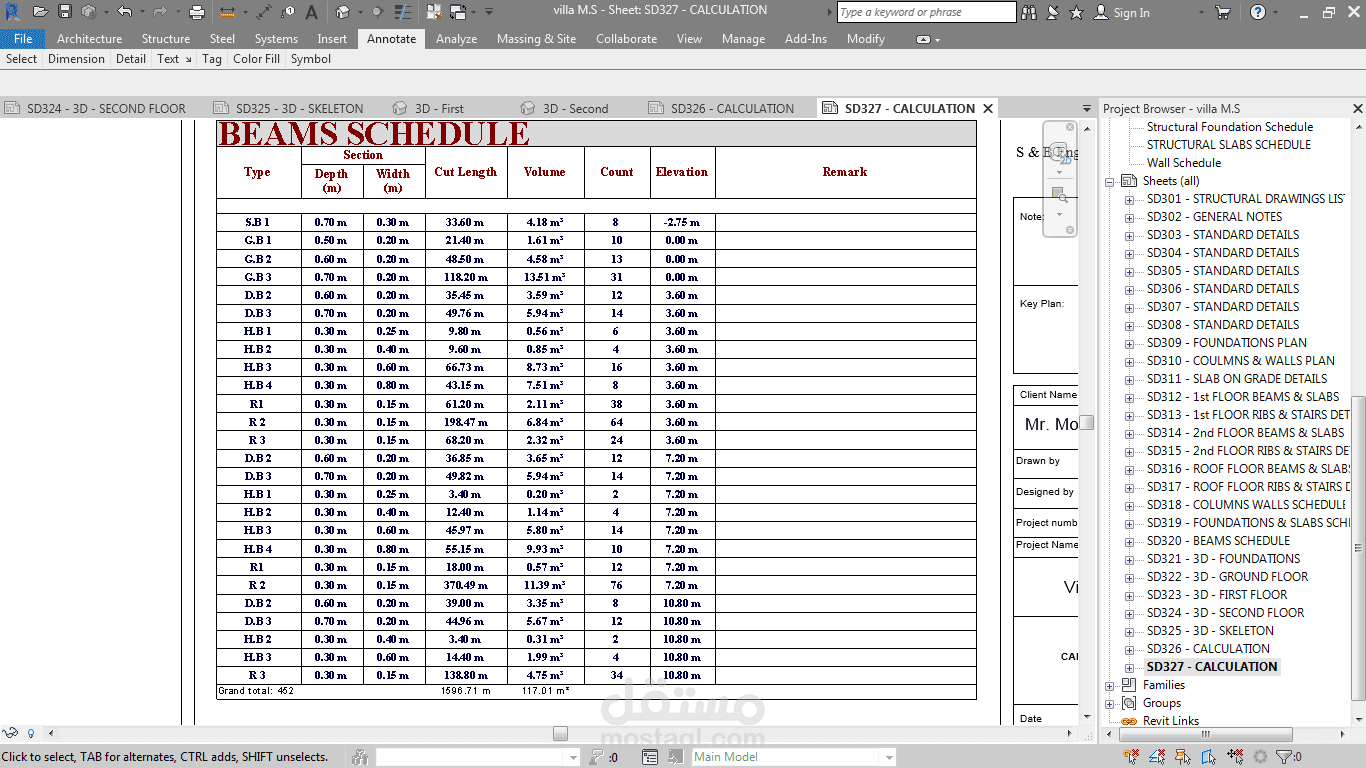Click the keyword search input field
The height and width of the screenshot is (768, 1366).
tap(926, 12)
